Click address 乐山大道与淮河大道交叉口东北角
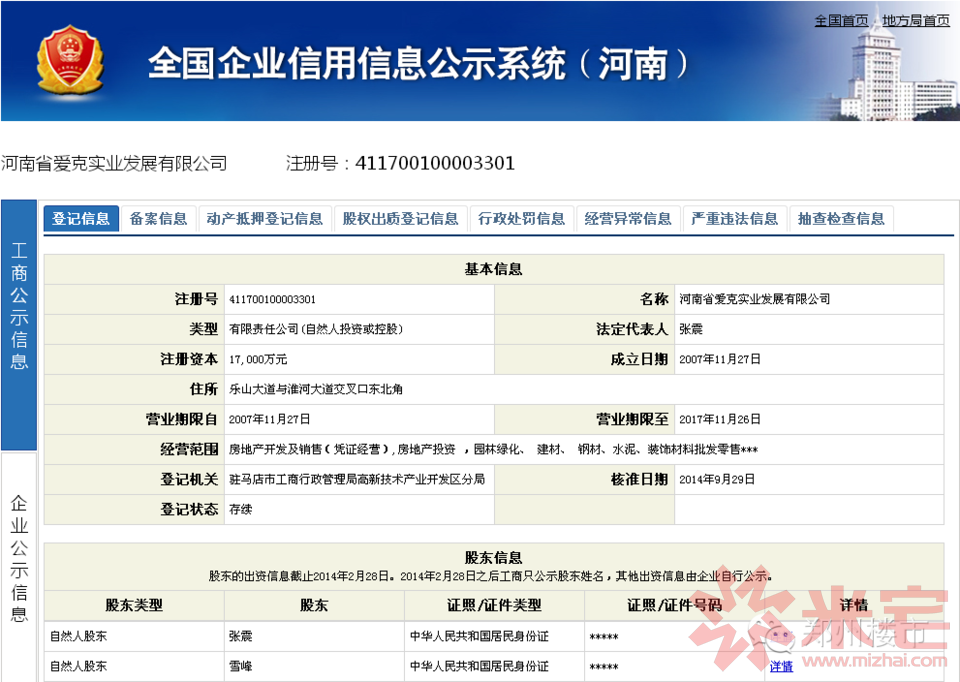Image resolution: width=960 pixels, height=682 pixels. (316, 389)
